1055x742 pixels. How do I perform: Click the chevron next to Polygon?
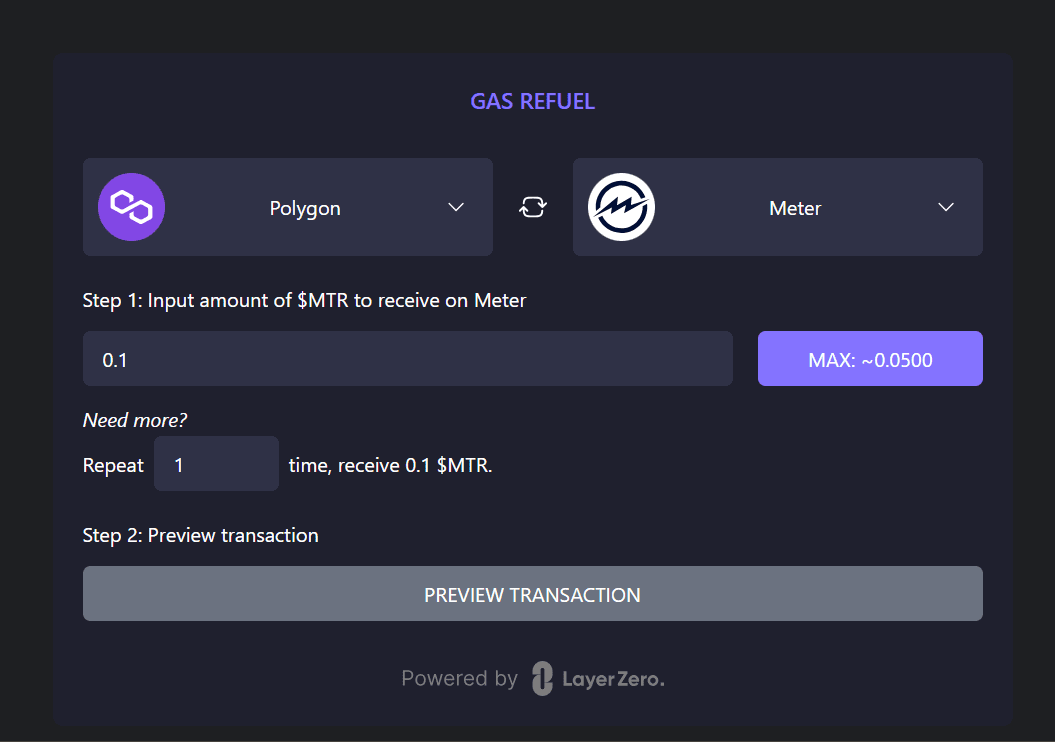coord(456,207)
